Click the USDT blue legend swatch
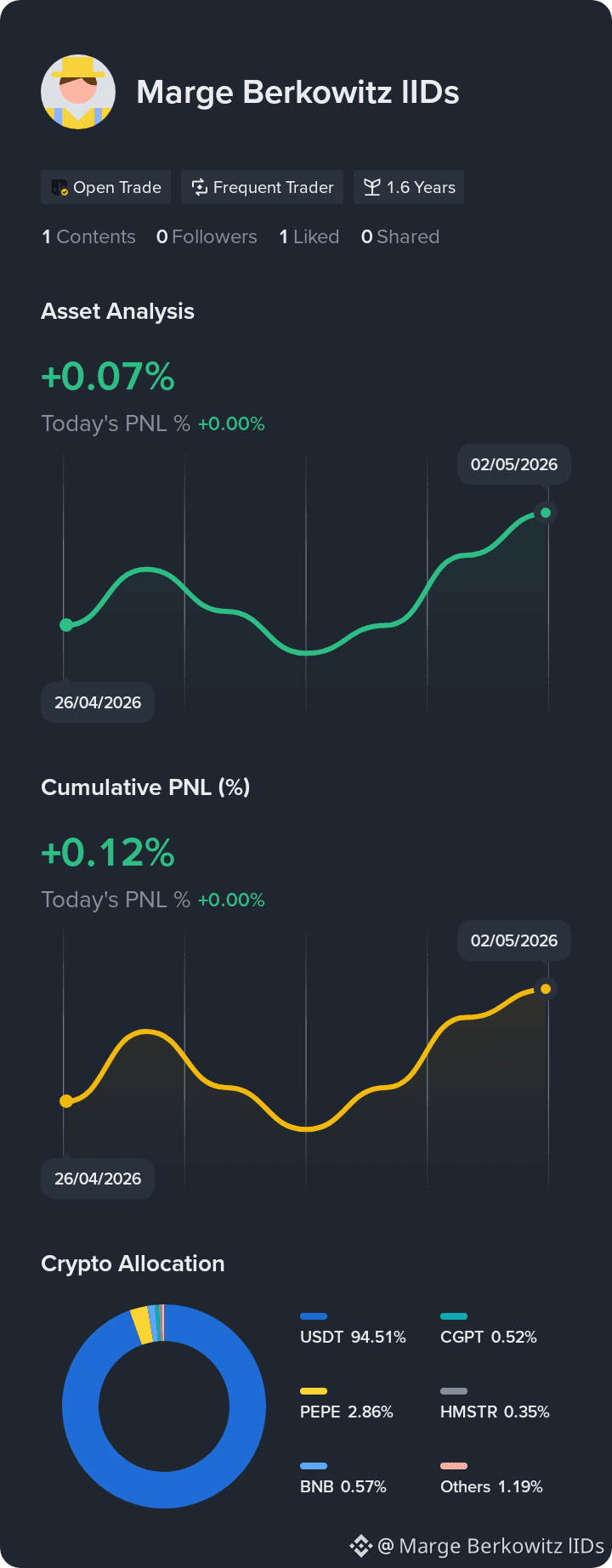 pyautogui.click(x=314, y=1316)
